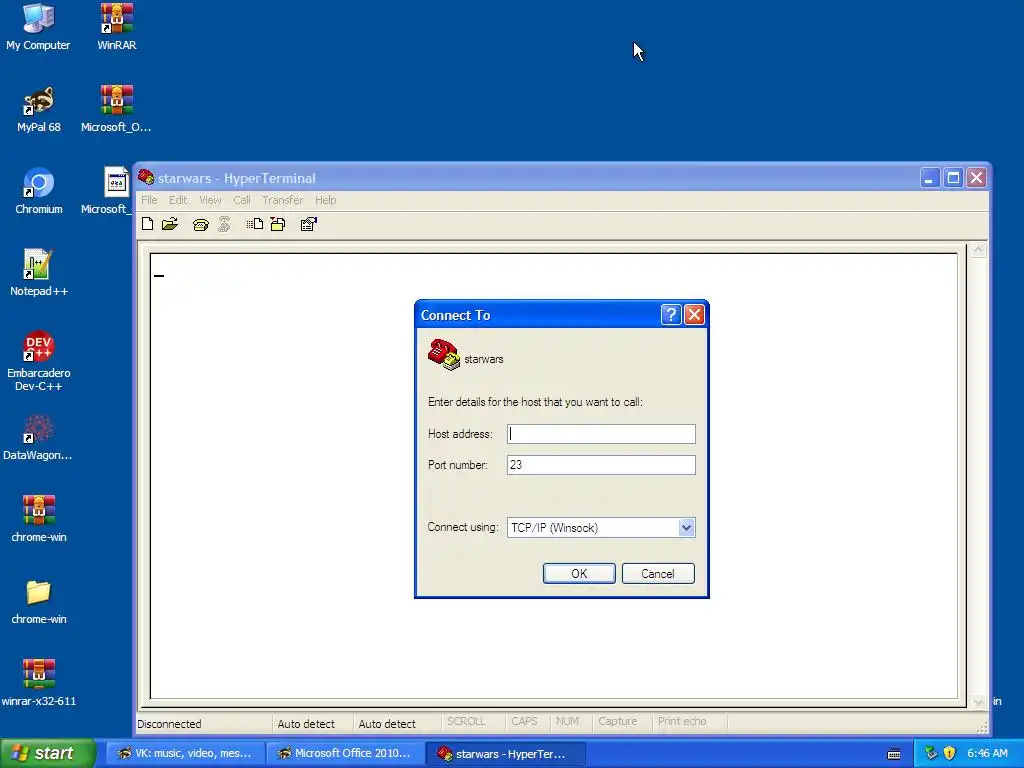Click the network tray icon
The width and height of the screenshot is (1024, 768).
pyautogui.click(x=931, y=753)
